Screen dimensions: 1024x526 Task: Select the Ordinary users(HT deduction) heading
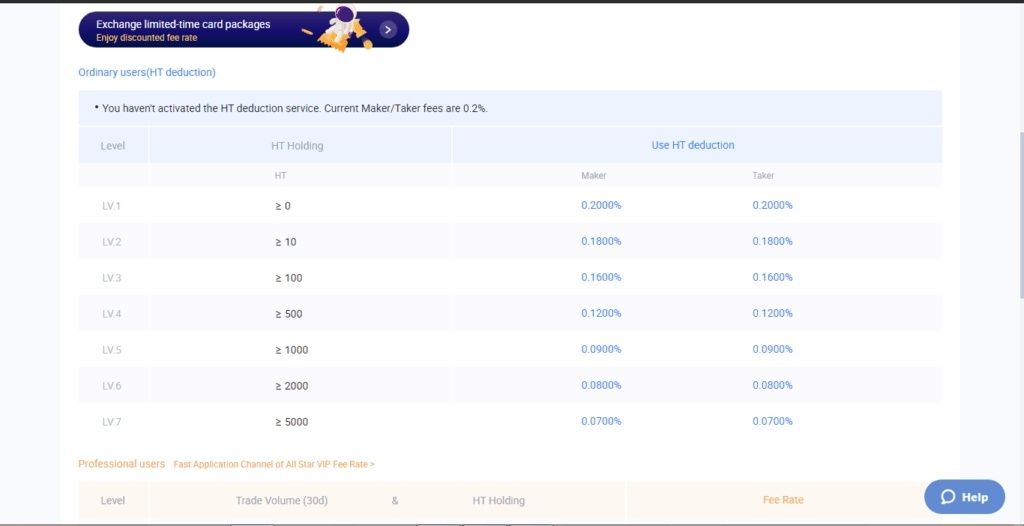pyautogui.click(x=147, y=73)
